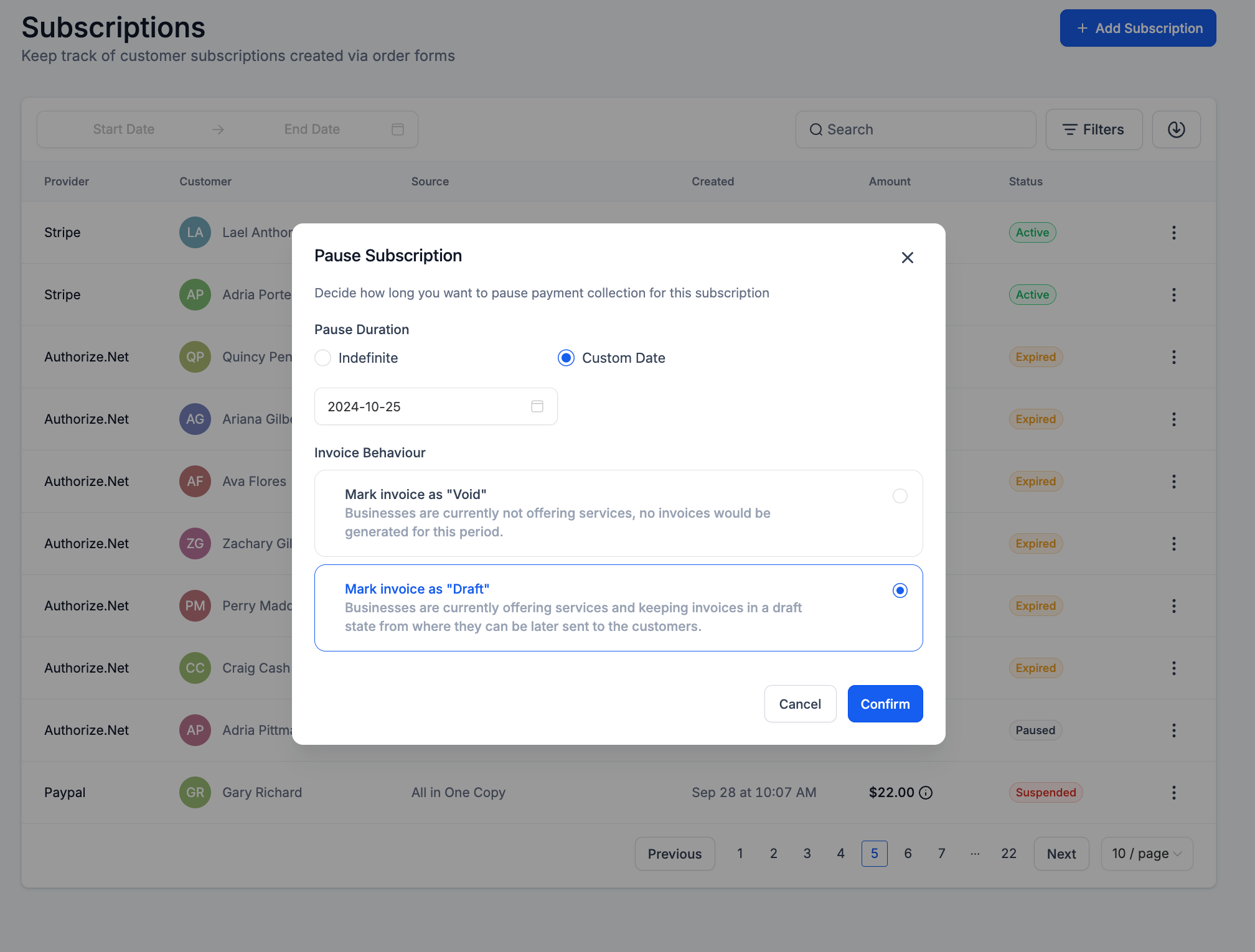Click the All in One Copy source
The image size is (1255, 952).
click(458, 793)
